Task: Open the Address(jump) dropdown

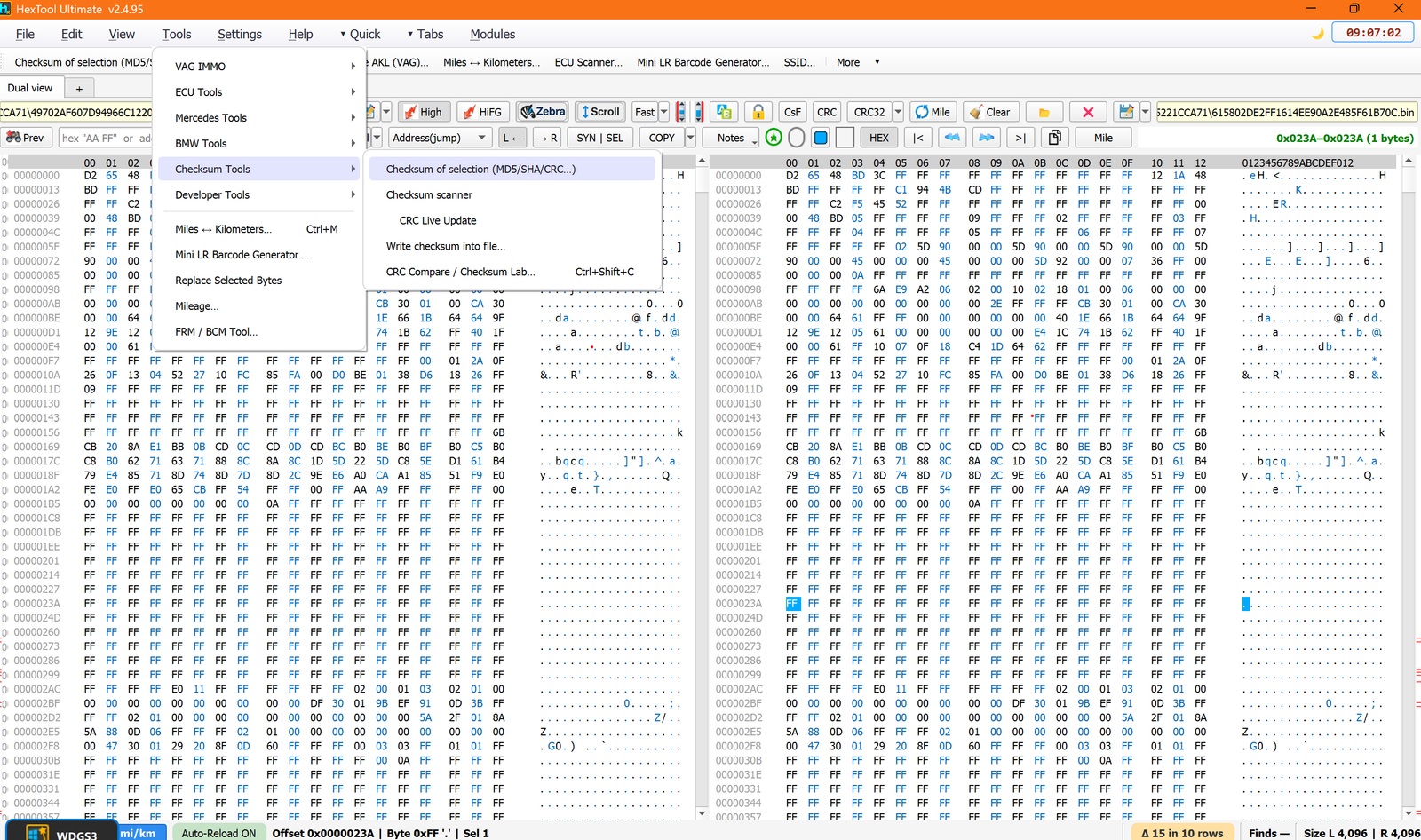Action: [x=440, y=138]
